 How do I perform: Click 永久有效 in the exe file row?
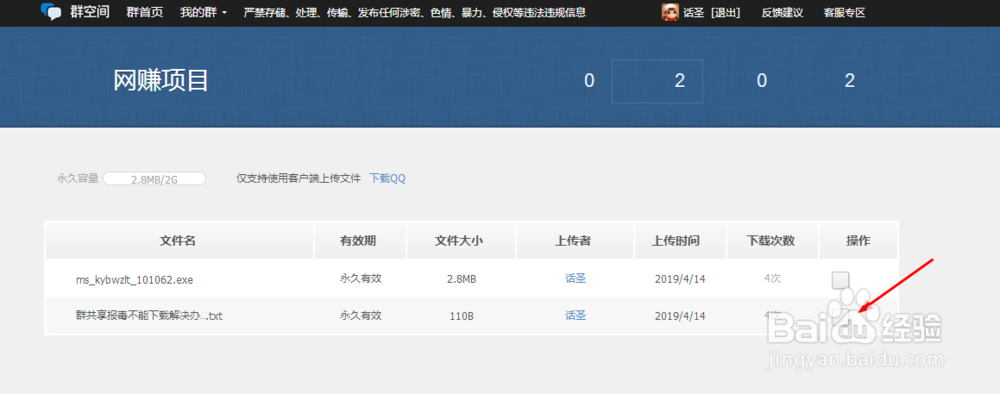point(361,279)
